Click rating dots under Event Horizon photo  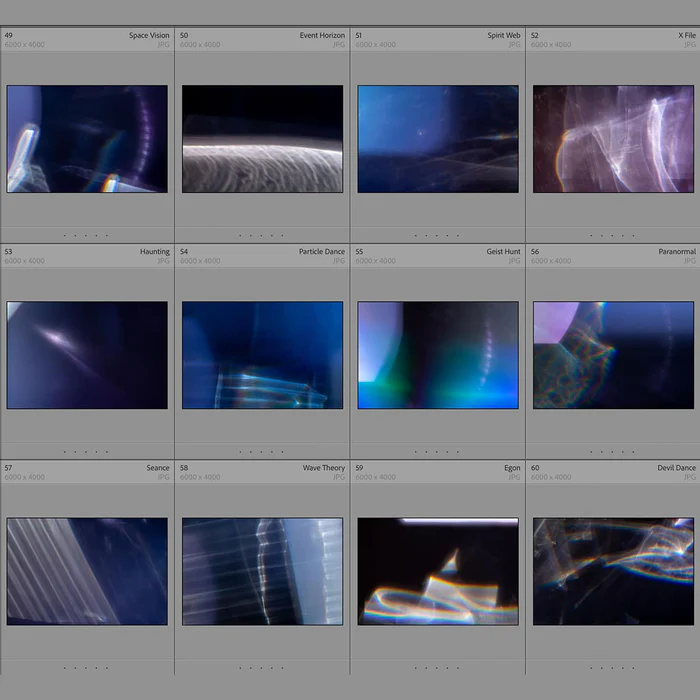click(262, 236)
